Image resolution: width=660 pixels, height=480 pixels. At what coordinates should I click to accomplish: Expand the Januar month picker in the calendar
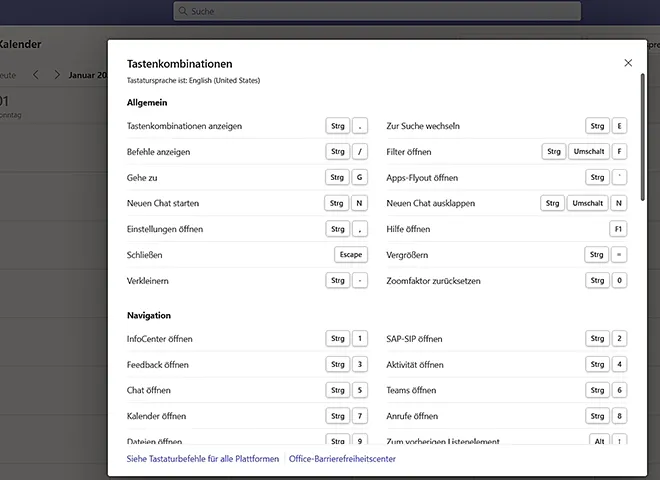(88, 75)
